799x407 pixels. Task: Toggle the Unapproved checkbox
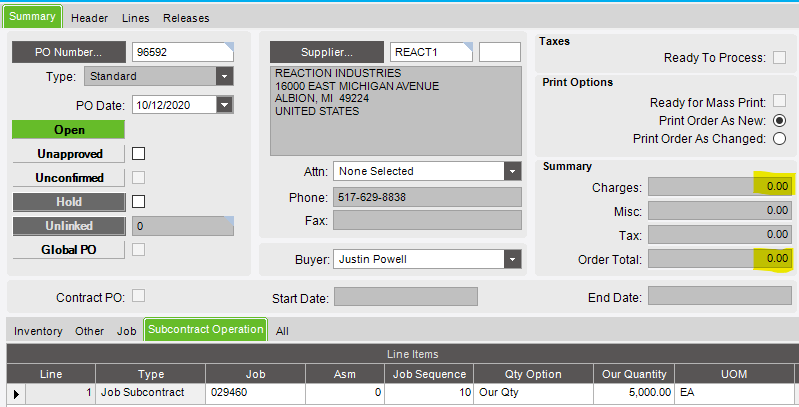coord(139,153)
